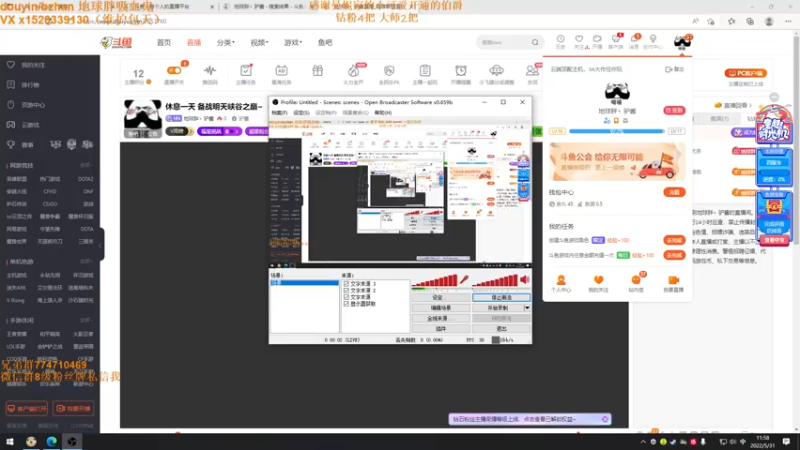Open the AD tasks icon

coord(281,70)
